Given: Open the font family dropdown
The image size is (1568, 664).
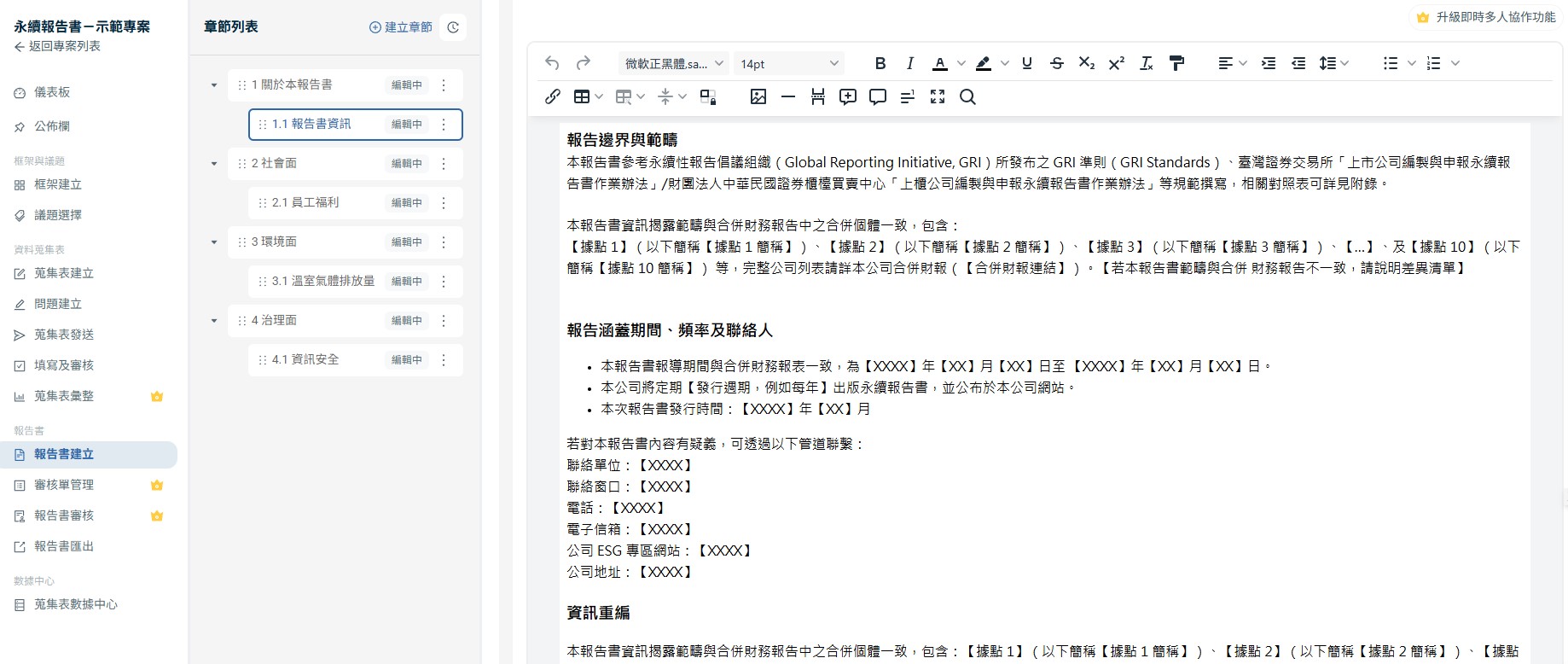Looking at the screenshot, I should point(673,63).
